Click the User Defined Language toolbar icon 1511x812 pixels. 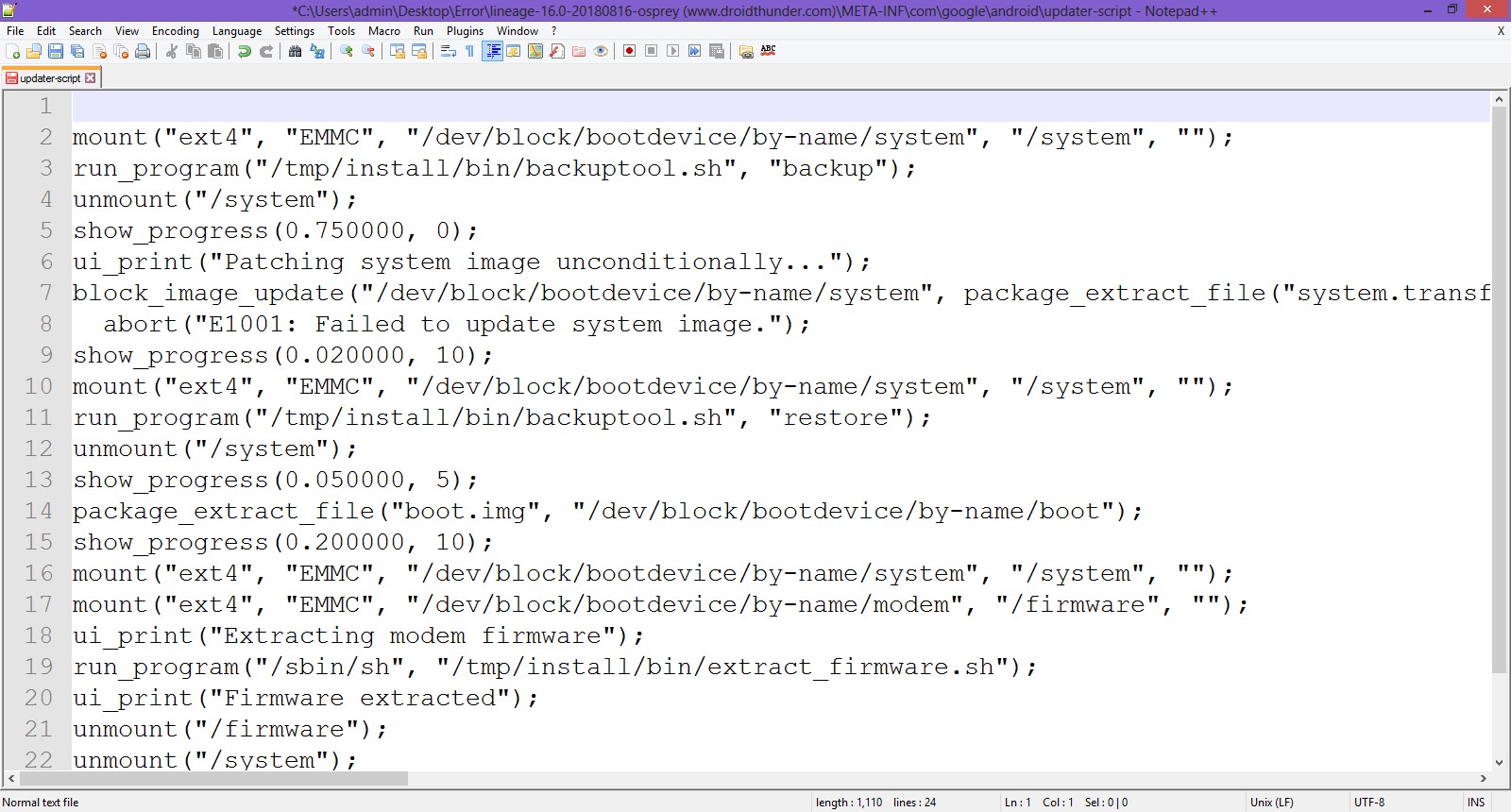tap(514, 51)
